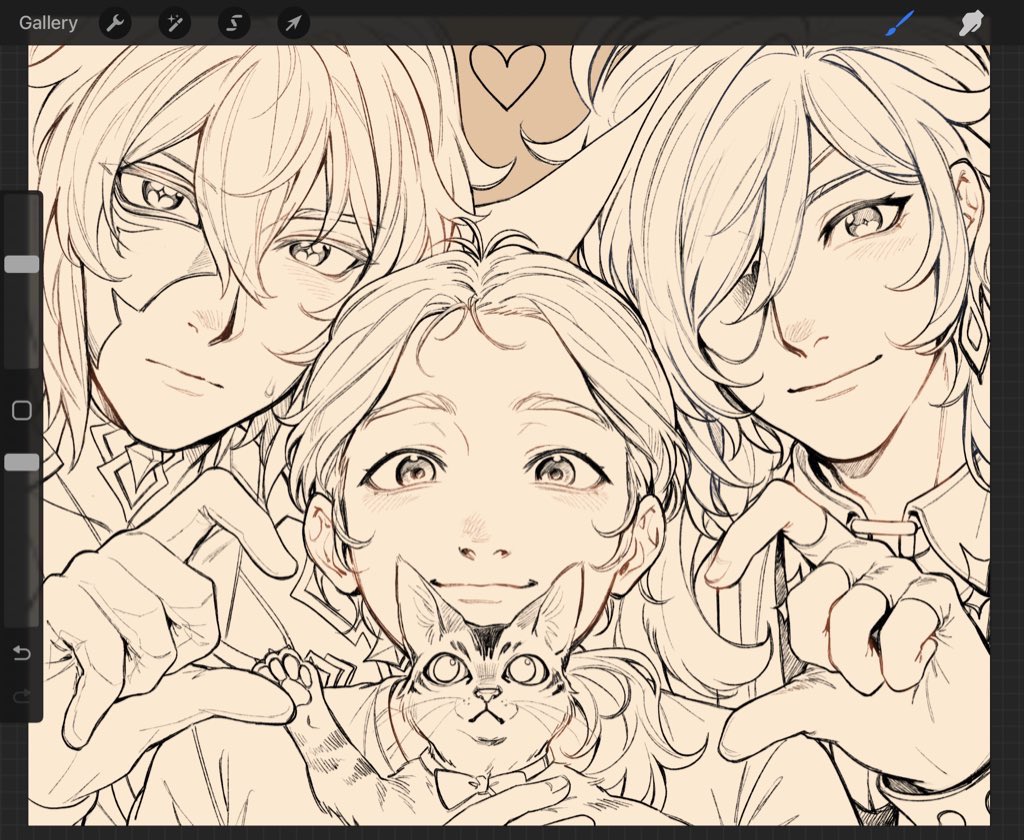Activate the Transform arrow tool
The image size is (1024, 840).
[292, 22]
